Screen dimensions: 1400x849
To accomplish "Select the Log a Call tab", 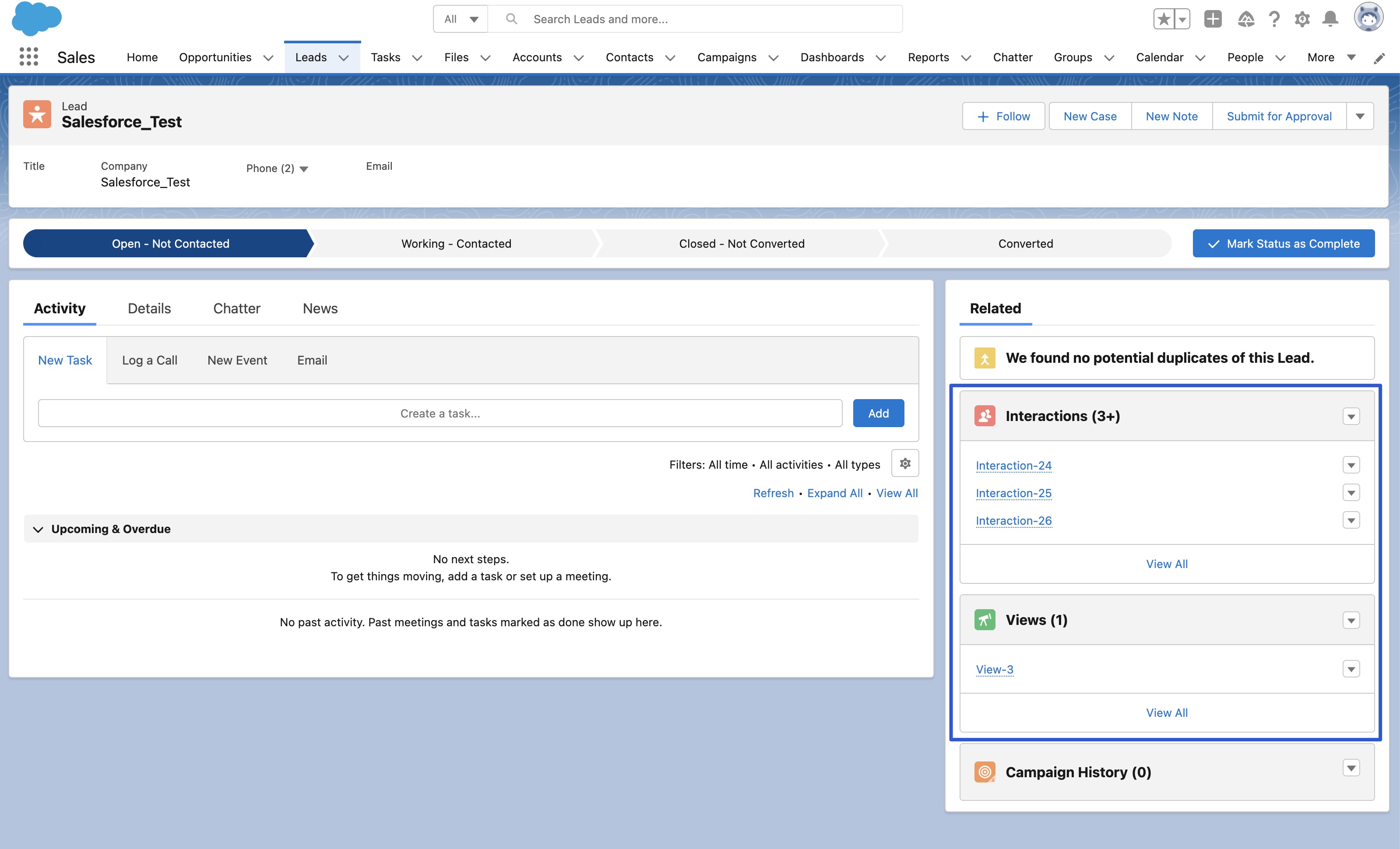I will point(149,360).
